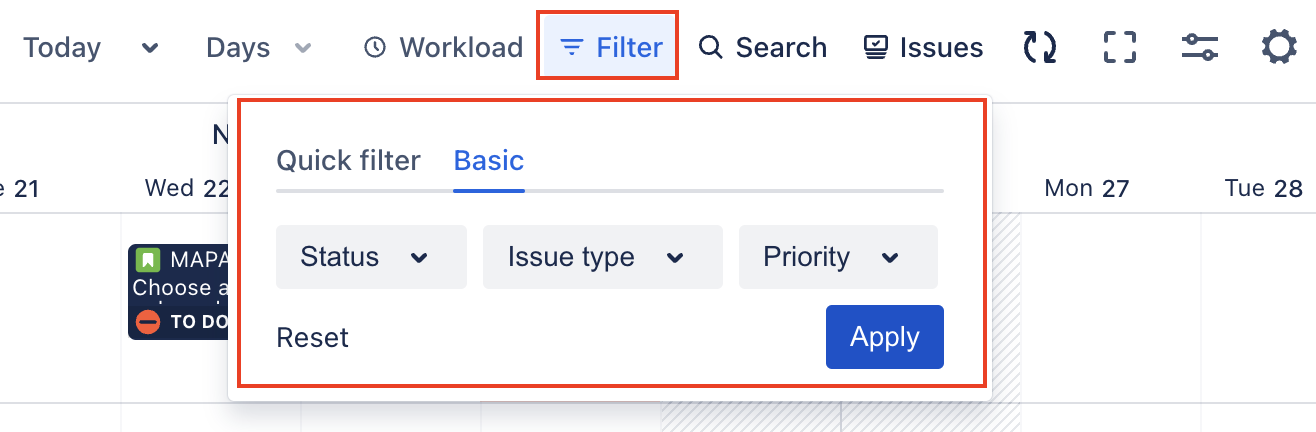Jump to Today on the timeline
This screenshot has height=432, width=1316.
click(62, 48)
